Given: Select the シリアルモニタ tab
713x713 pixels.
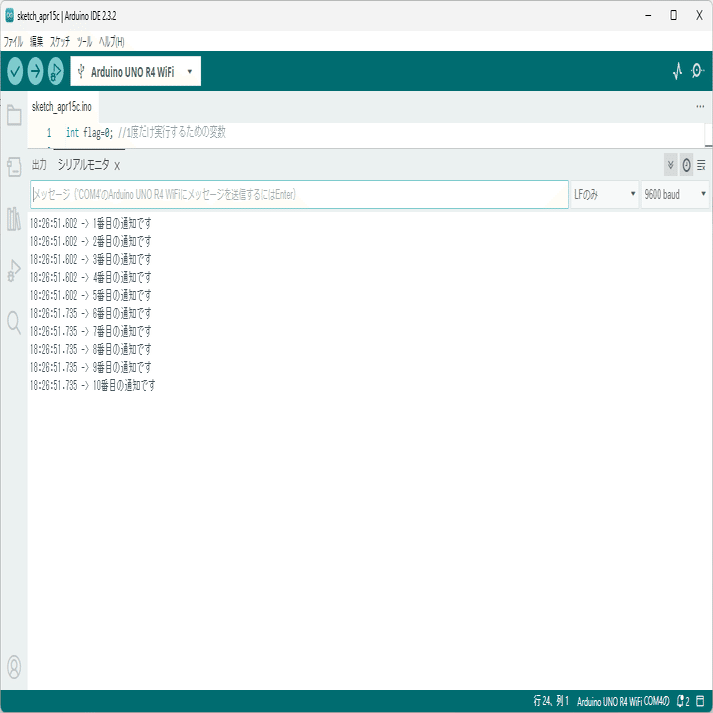Looking at the screenshot, I should point(83,165).
